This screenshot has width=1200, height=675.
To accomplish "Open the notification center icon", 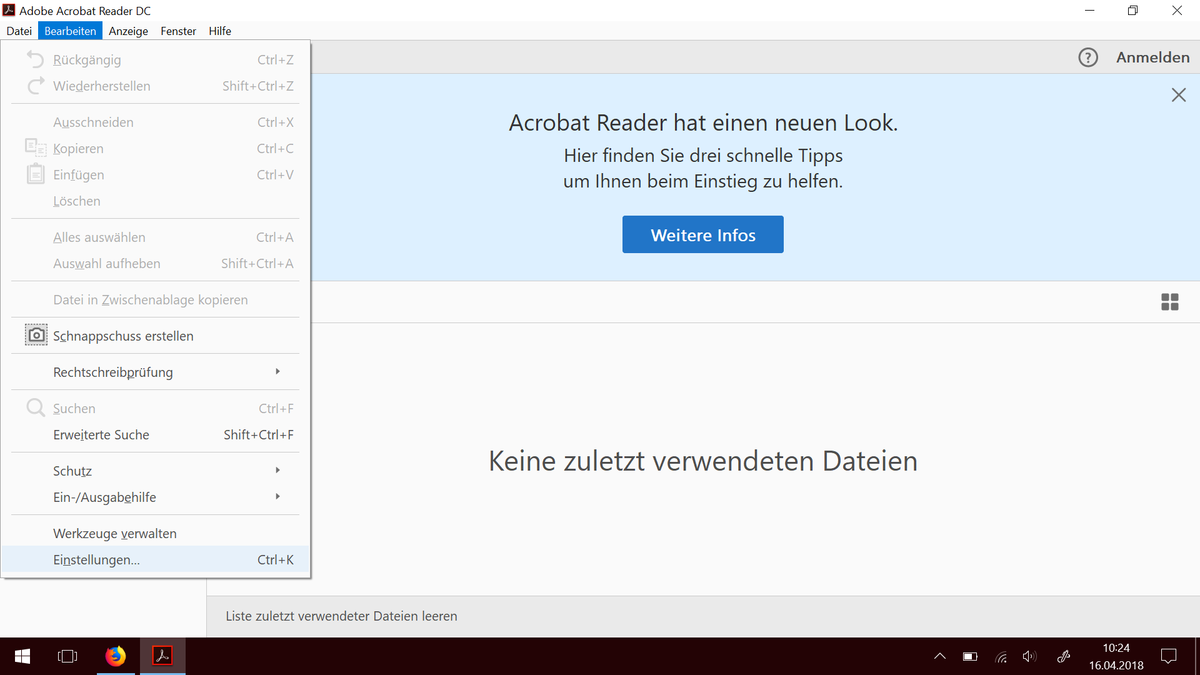I will tap(1168, 656).
